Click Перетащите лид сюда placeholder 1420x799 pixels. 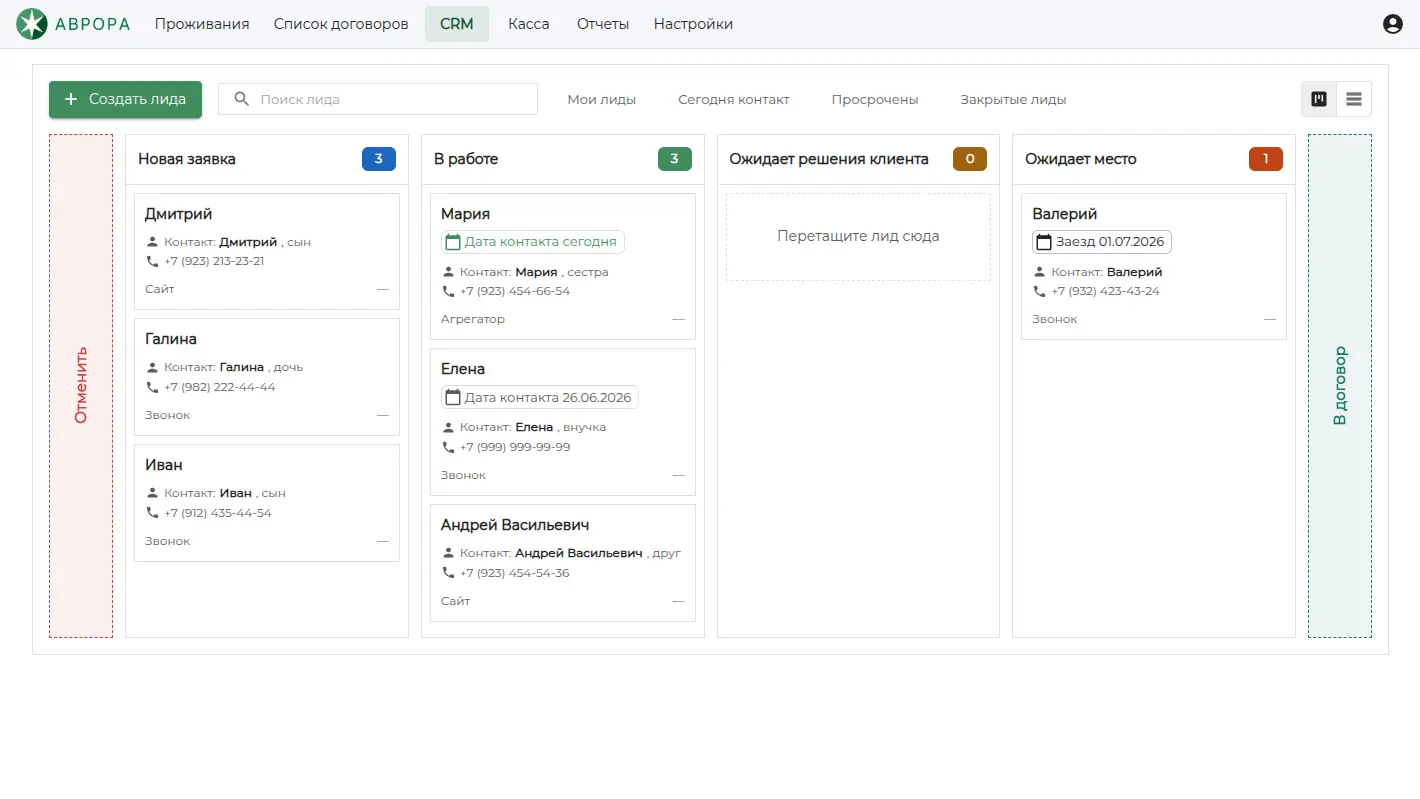click(x=858, y=237)
